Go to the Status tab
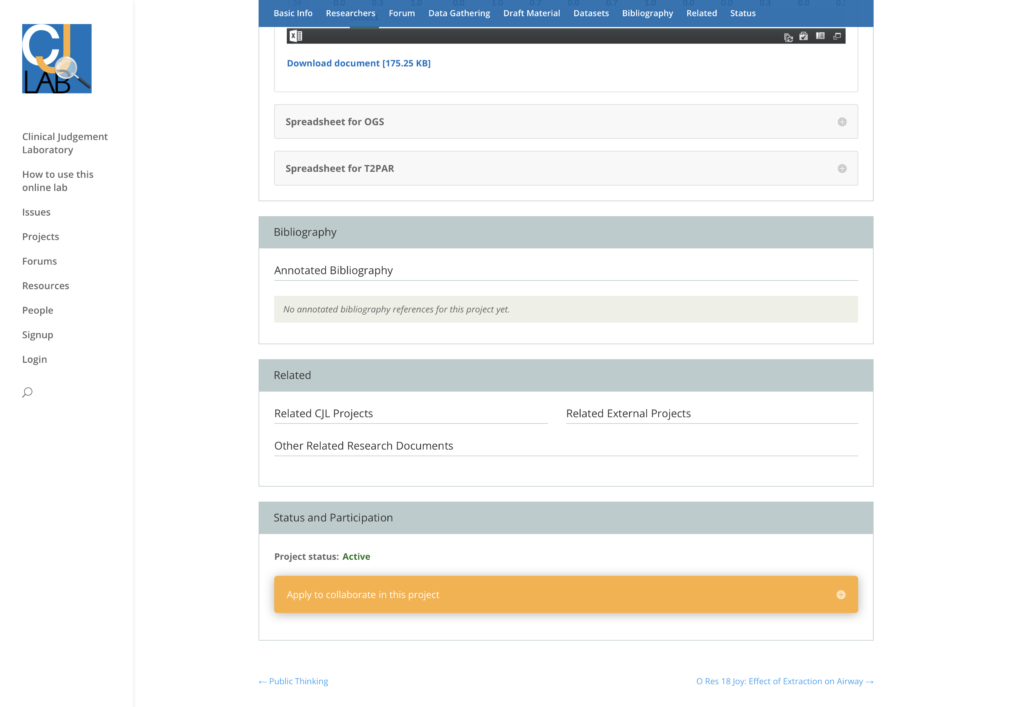 tap(743, 13)
